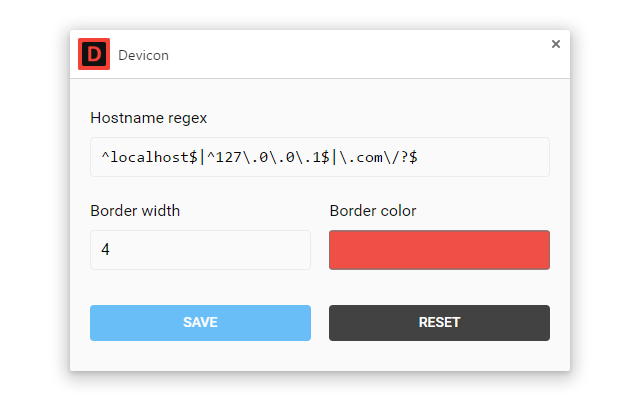
Task: Click inside the border width number box
Action: 200,250
